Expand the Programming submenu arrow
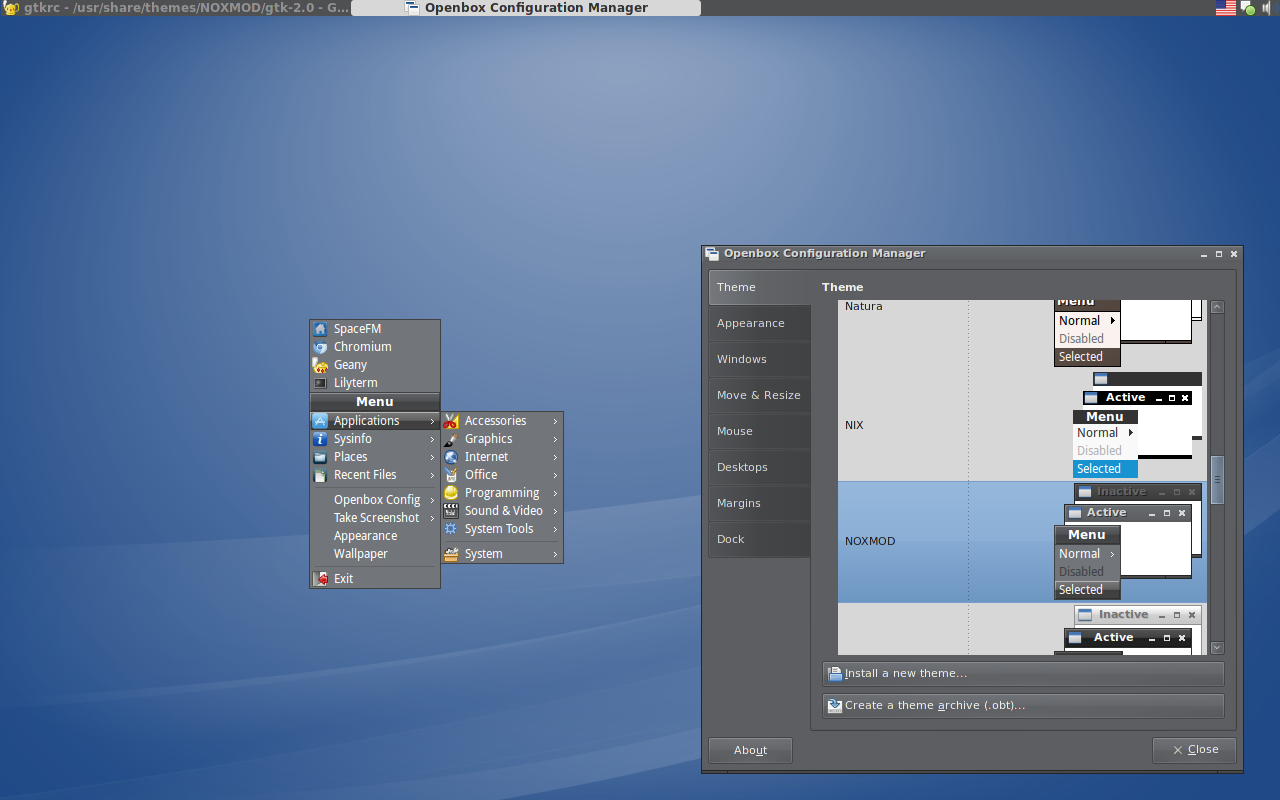 click(555, 494)
